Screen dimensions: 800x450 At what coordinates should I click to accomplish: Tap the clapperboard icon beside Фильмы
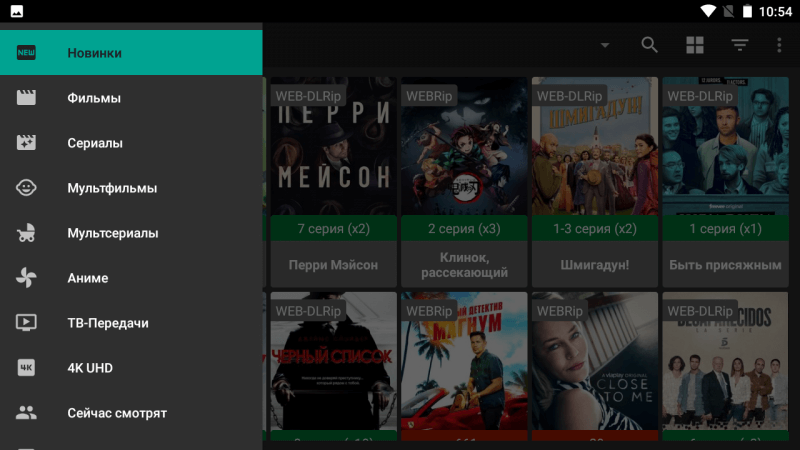(x=26, y=97)
